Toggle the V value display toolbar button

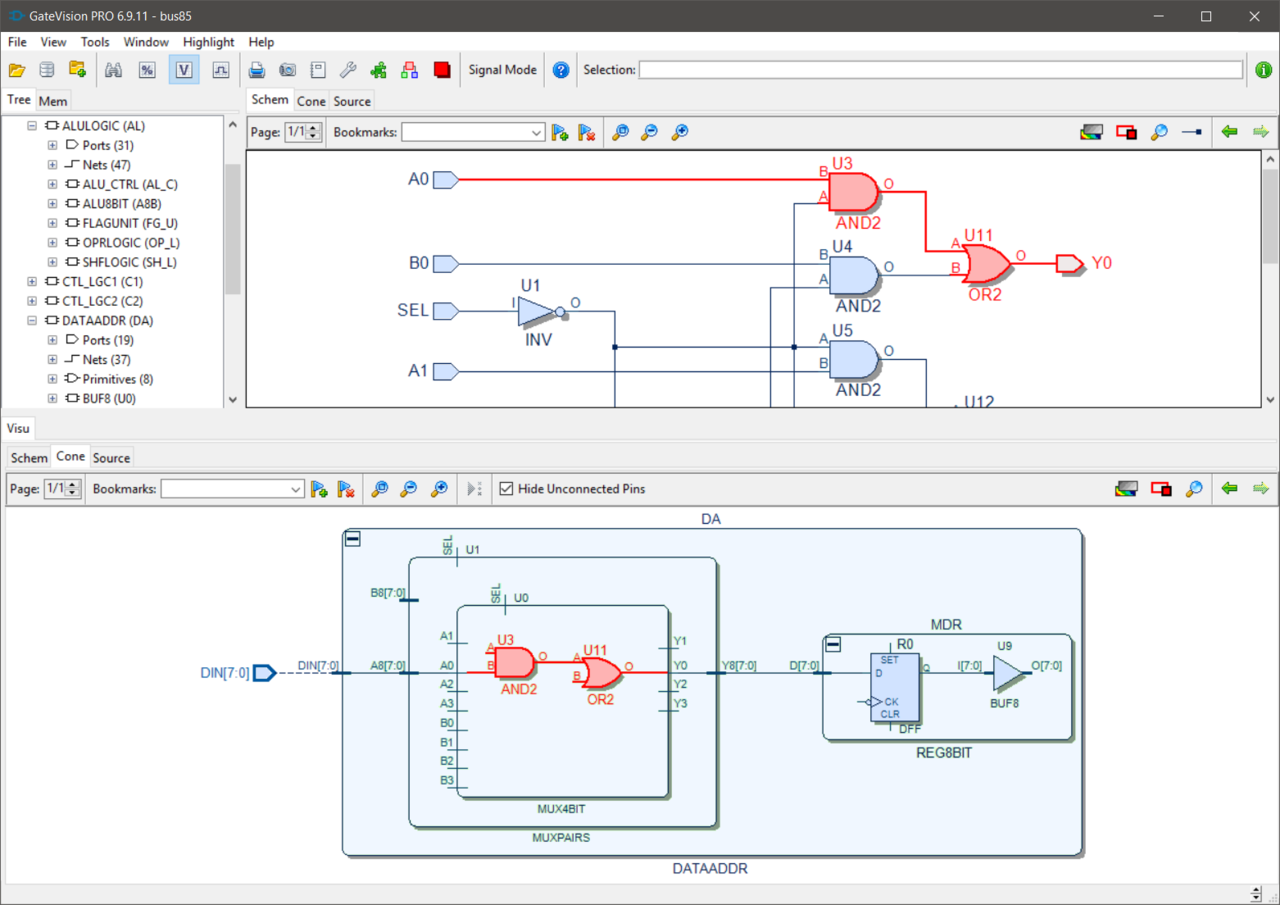[184, 70]
